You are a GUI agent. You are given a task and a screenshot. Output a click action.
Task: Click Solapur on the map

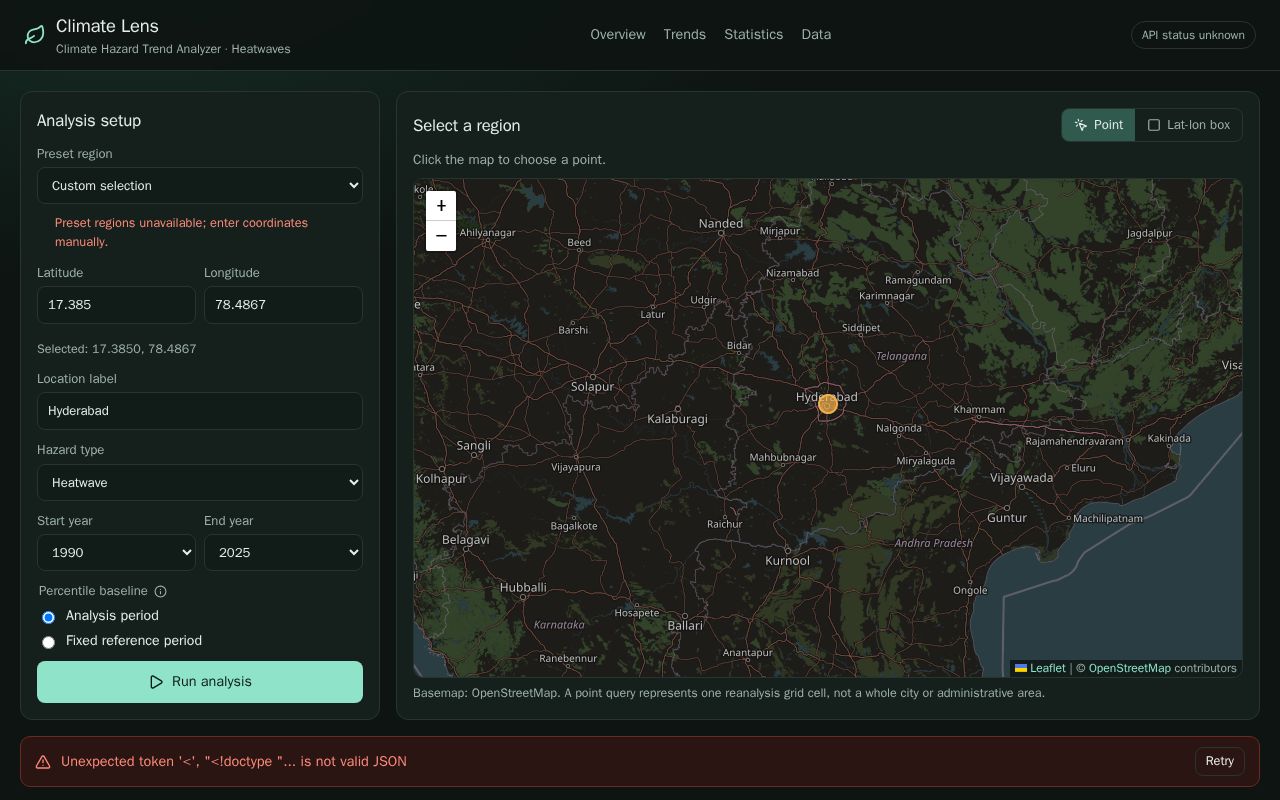592,387
